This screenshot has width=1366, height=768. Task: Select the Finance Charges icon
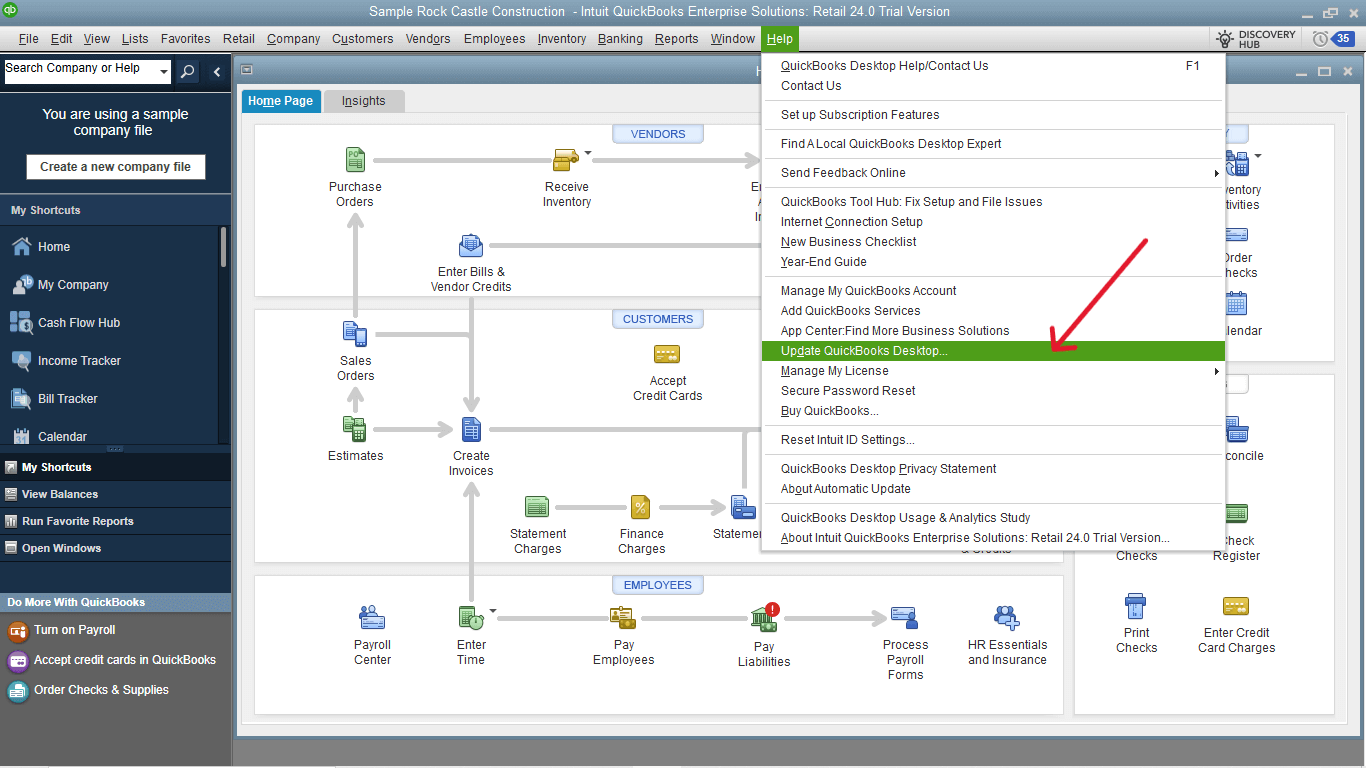coord(641,507)
